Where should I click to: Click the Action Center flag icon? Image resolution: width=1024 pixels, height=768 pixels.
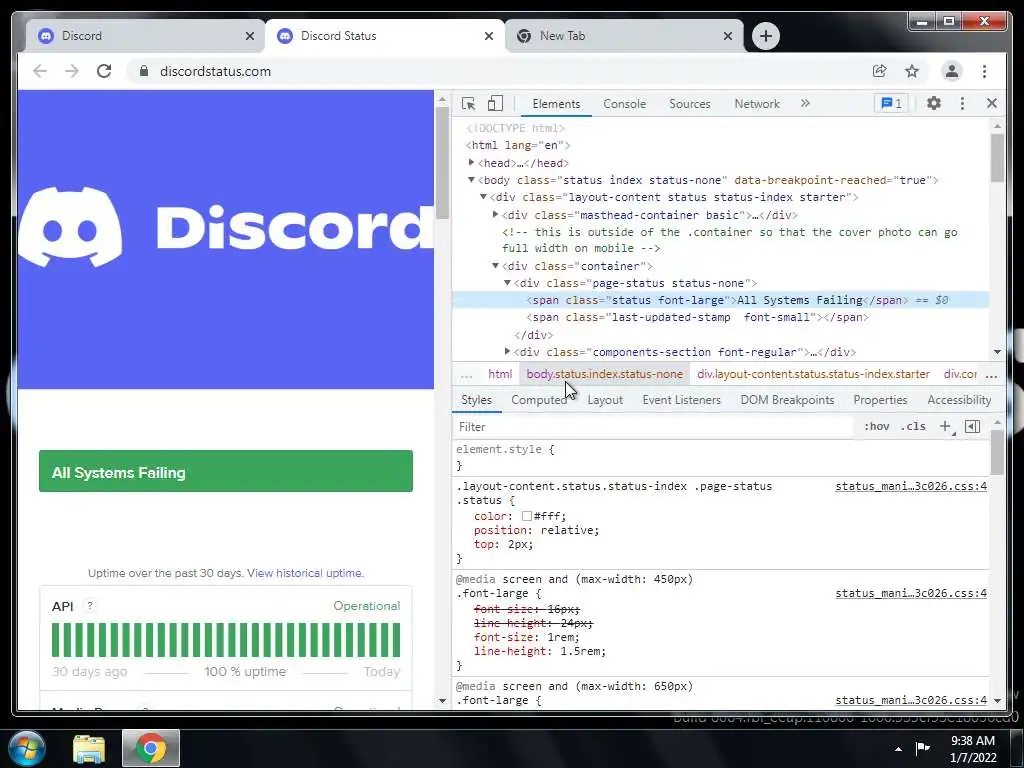tap(922, 748)
